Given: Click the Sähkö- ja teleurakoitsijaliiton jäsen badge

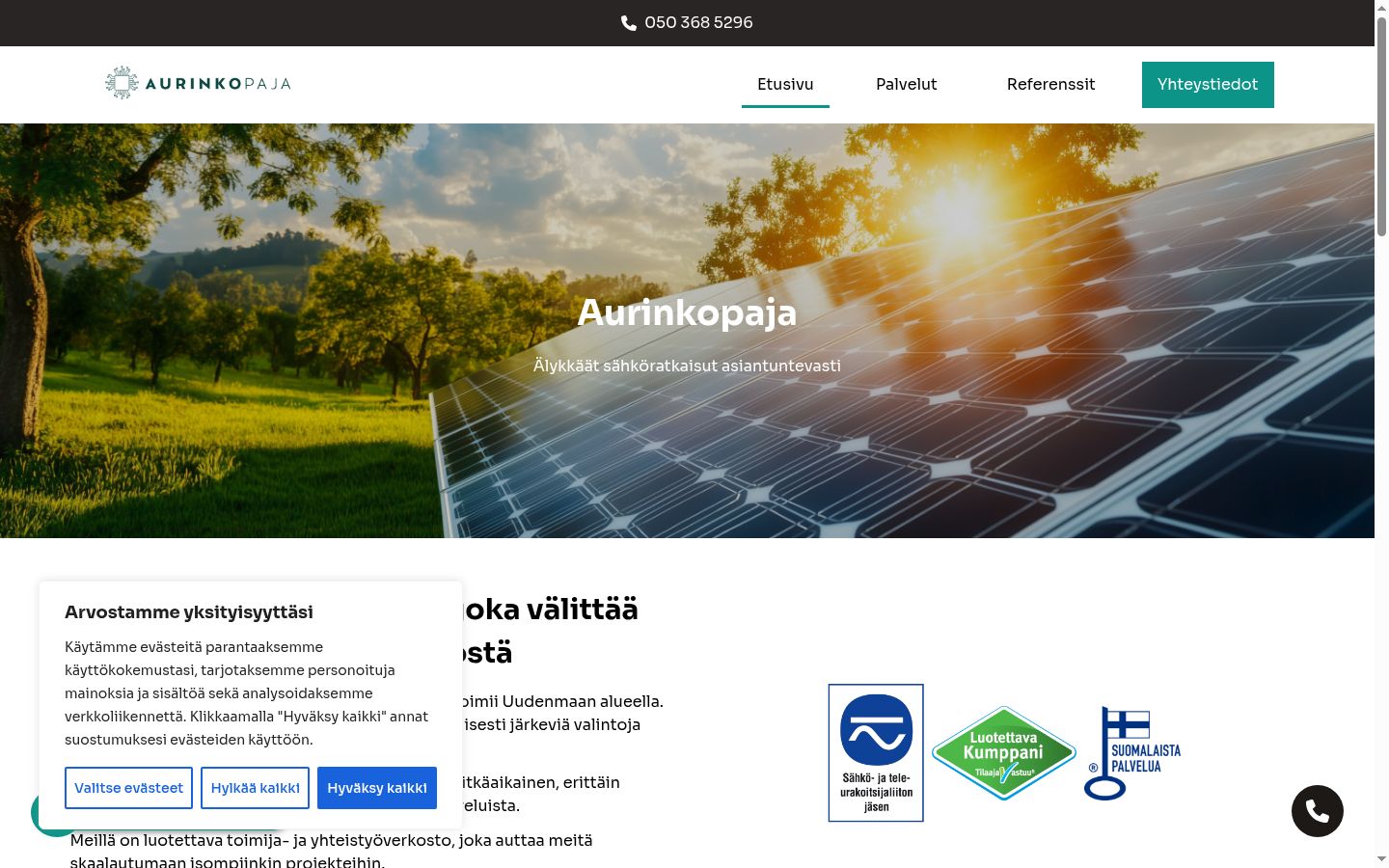Looking at the screenshot, I should (876, 753).
